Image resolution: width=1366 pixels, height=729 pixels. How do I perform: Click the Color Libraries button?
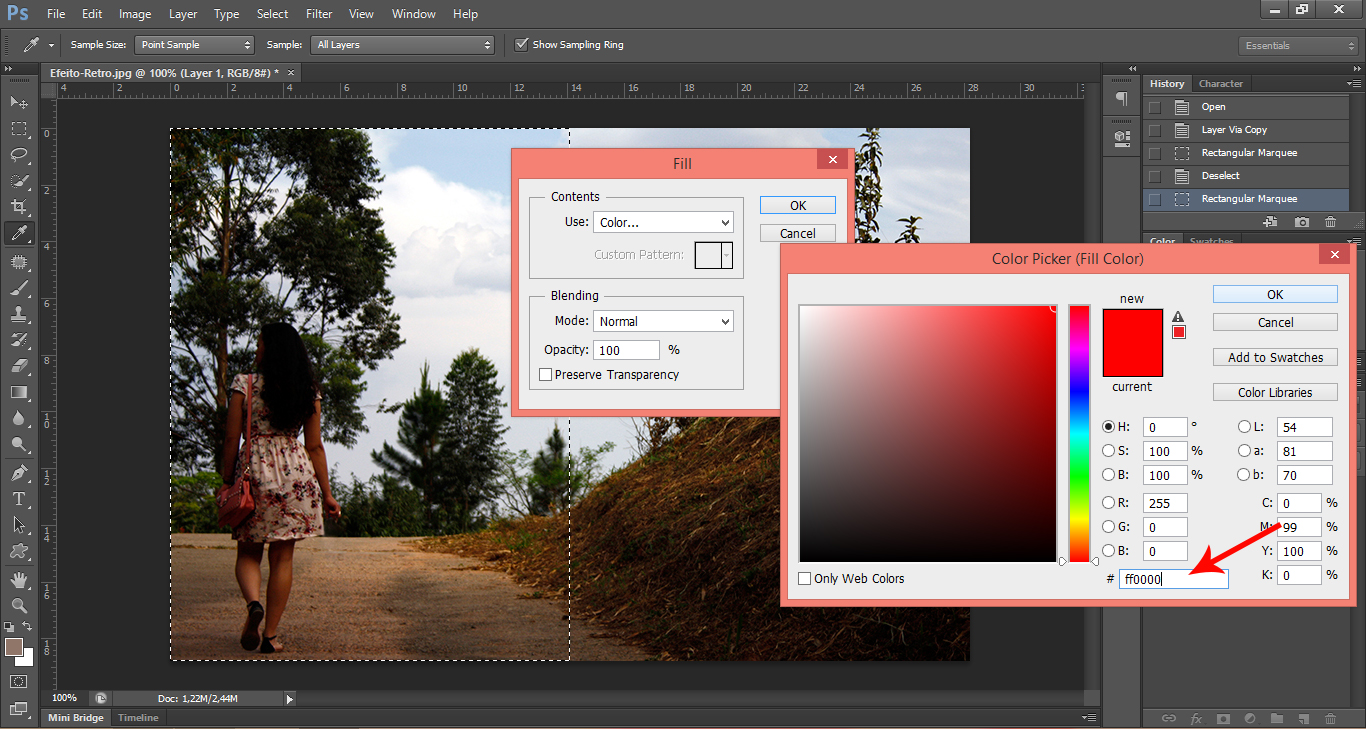[x=1275, y=393]
